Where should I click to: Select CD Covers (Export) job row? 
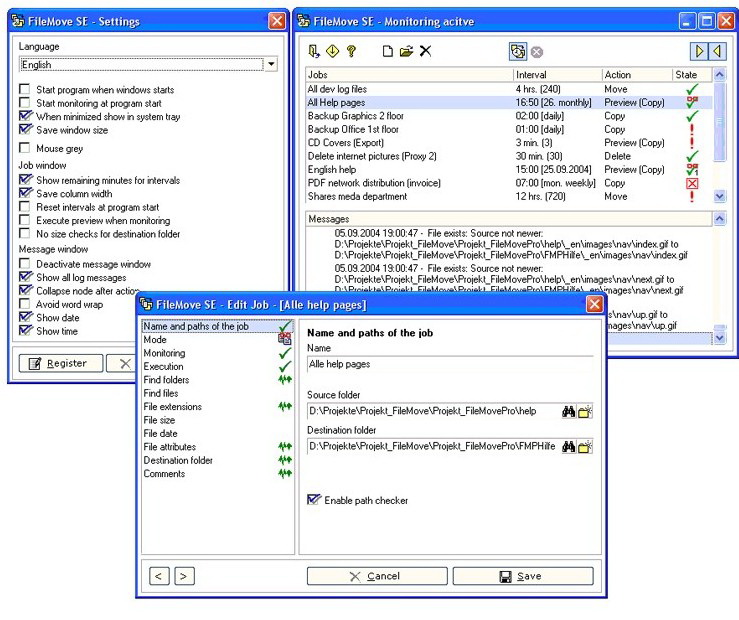click(x=509, y=143)
